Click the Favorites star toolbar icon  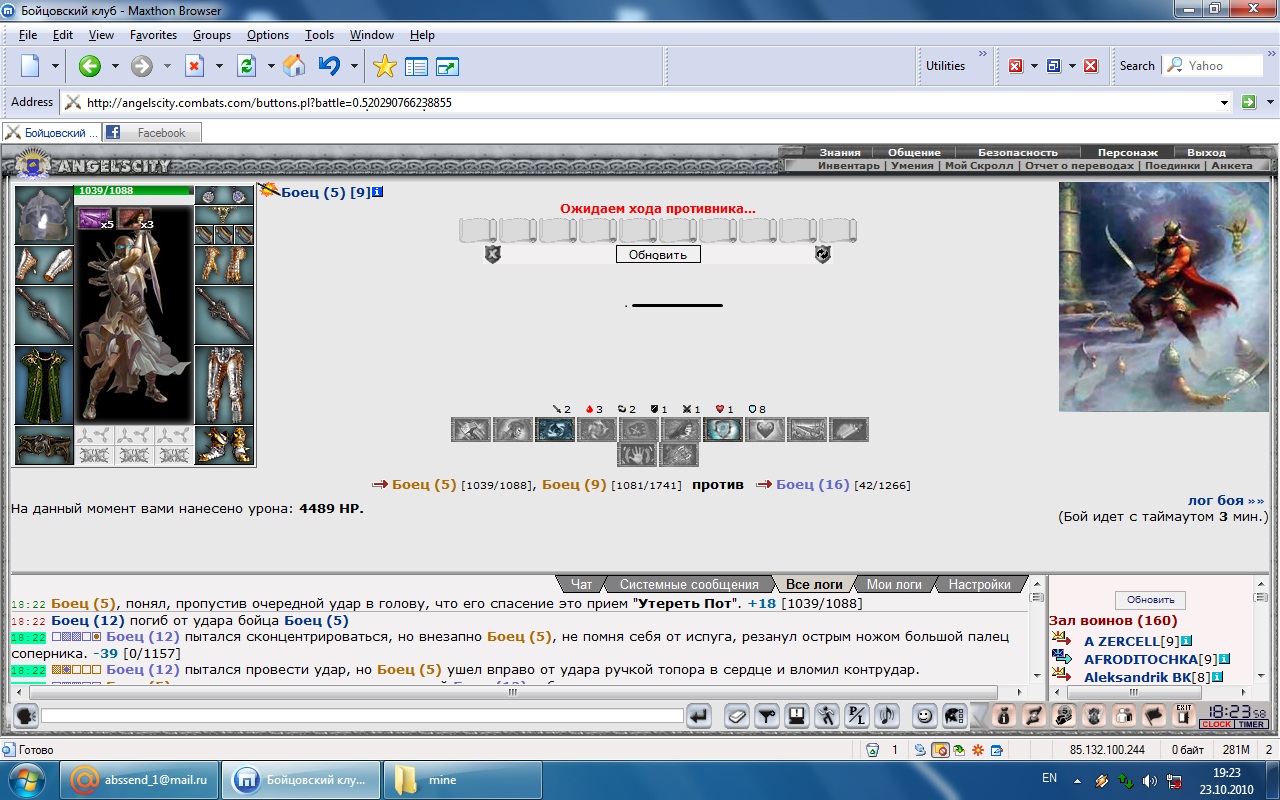[x=384, y=66]
